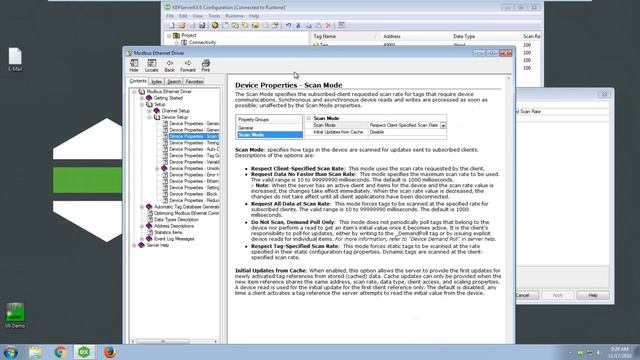Click the help content scroll-up arrow
The image size is (640, 360).
click(x=509, y=78)
